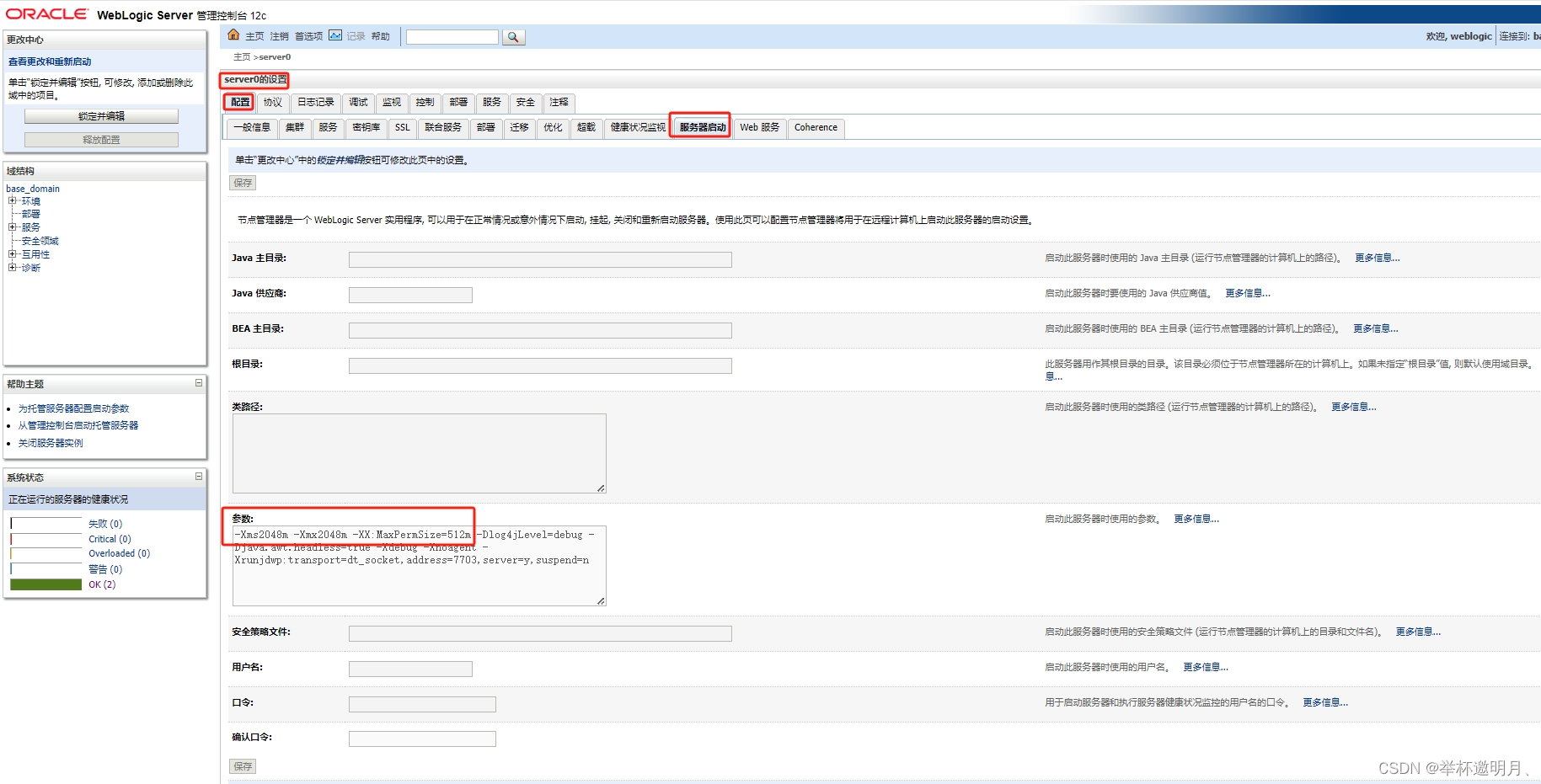This screenshot has width=1541, height=784.
Task: Expand the 环境 tree node
Action: [x=13, y=201]
